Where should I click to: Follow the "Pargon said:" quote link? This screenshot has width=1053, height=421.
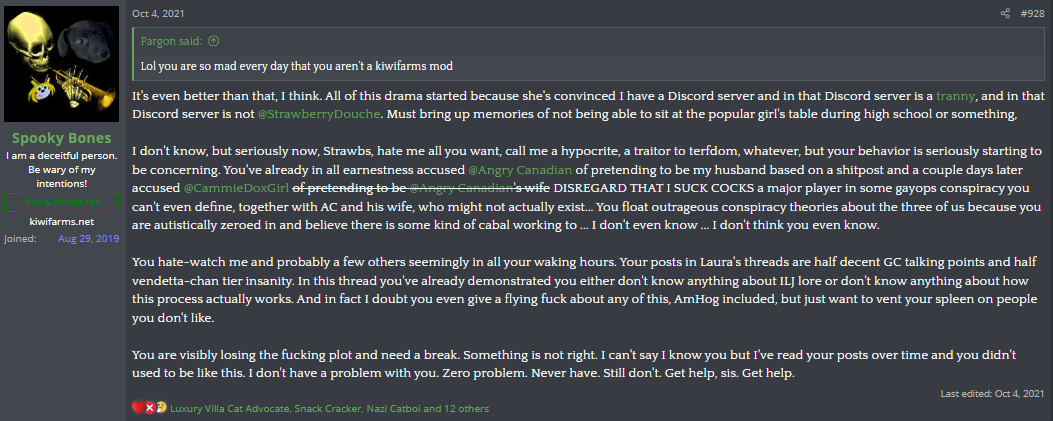[x=173, y=41]
